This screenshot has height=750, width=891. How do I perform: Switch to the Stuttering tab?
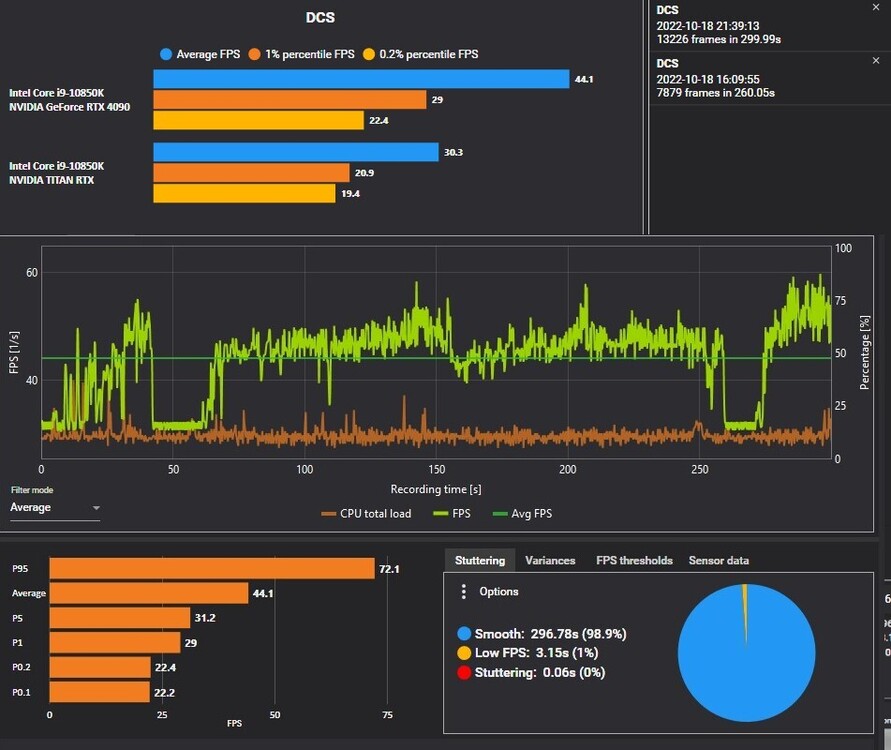pyautogui.click(x=480, y=560)
